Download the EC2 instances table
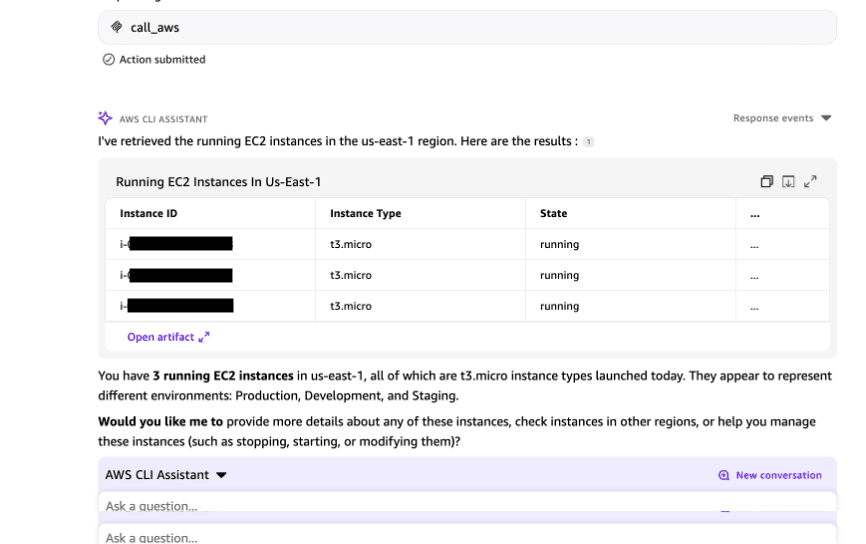Image resolution: width=866 pixels, height=544 pixels. coord(788,182)
